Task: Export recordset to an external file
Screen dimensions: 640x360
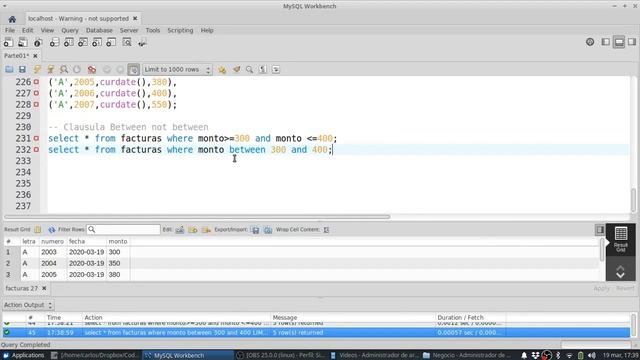Action: [256, 230]
